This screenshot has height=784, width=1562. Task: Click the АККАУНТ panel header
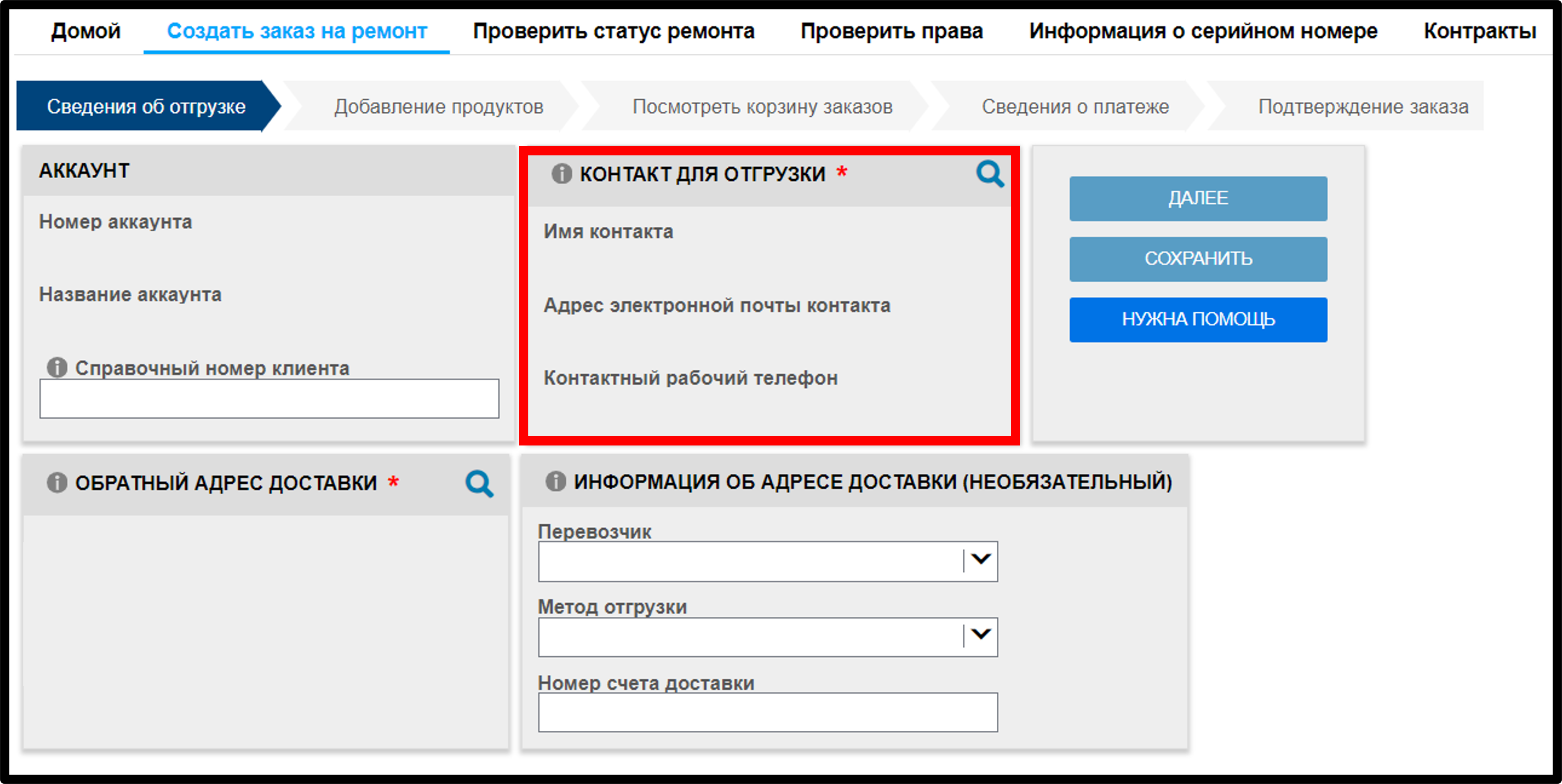pos(269,170)
